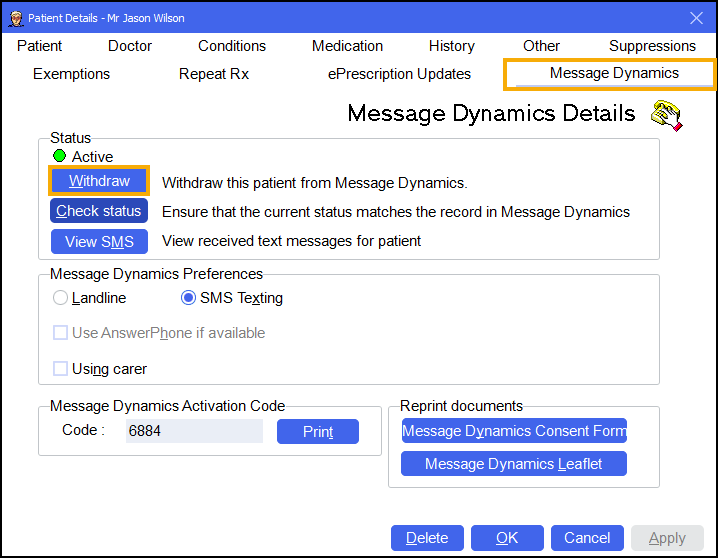The image size is (718, 558).
Task: Open the ePrescription Updates tab
Action: click(399, 74)
